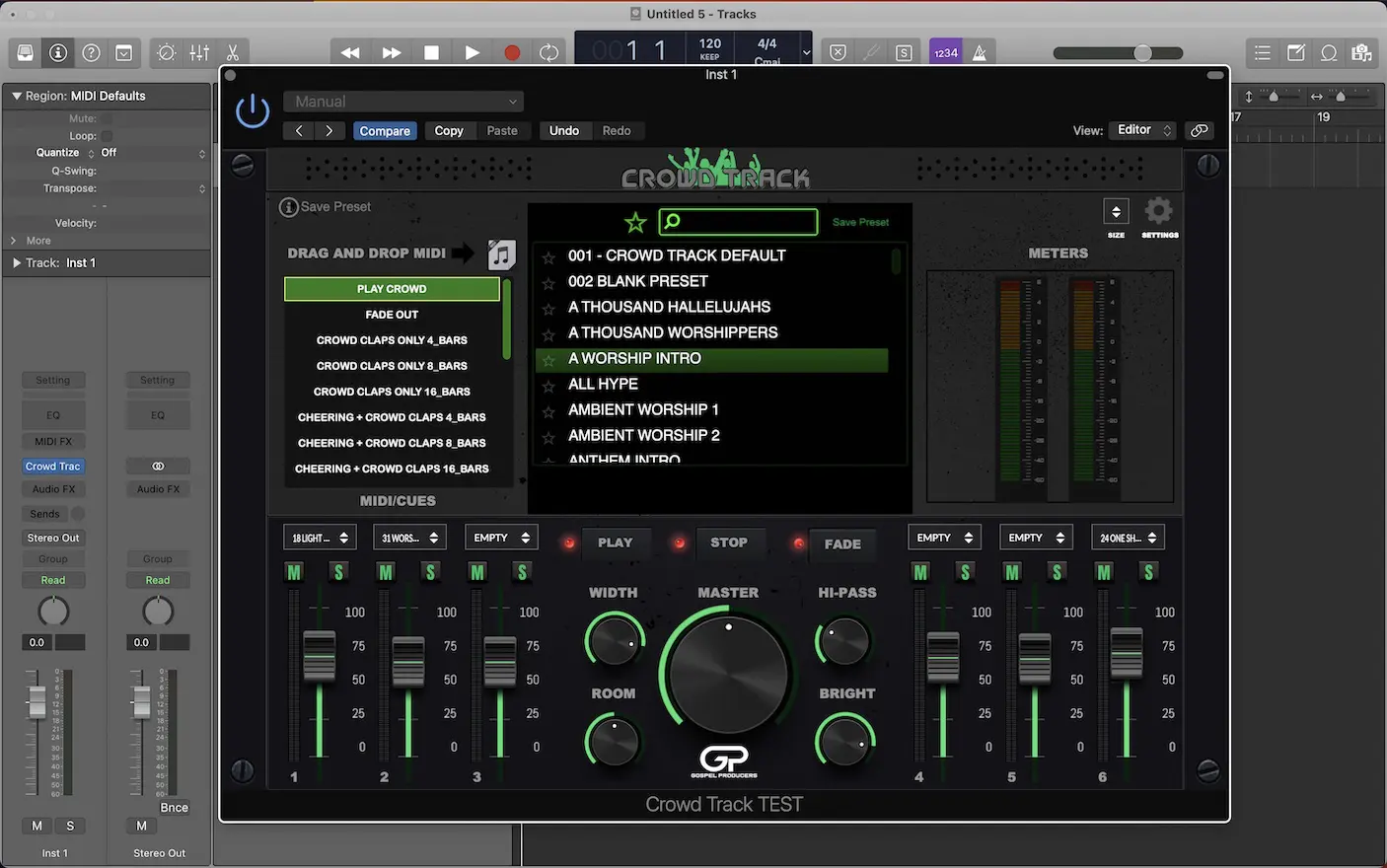Viewport: 1387px width, 868px height.
Task: Toggle the Metronome click button
Action: (x=980, y=53)
